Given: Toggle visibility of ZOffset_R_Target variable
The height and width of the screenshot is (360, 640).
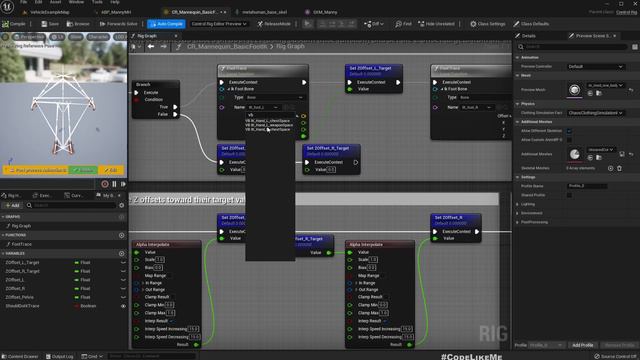Looking at the screenshot, I should (123, 271).
